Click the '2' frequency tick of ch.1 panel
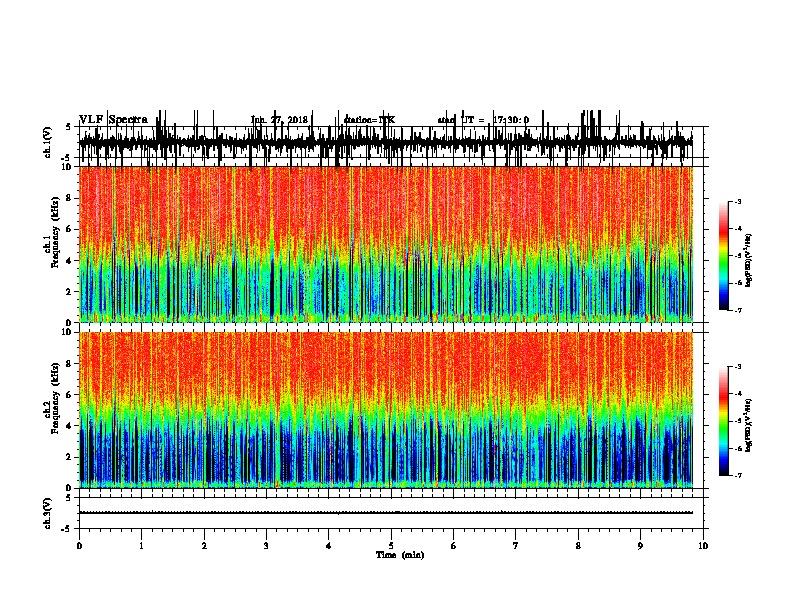The width and height of the screenshot is (792, 612). click(x=69, y=292)
